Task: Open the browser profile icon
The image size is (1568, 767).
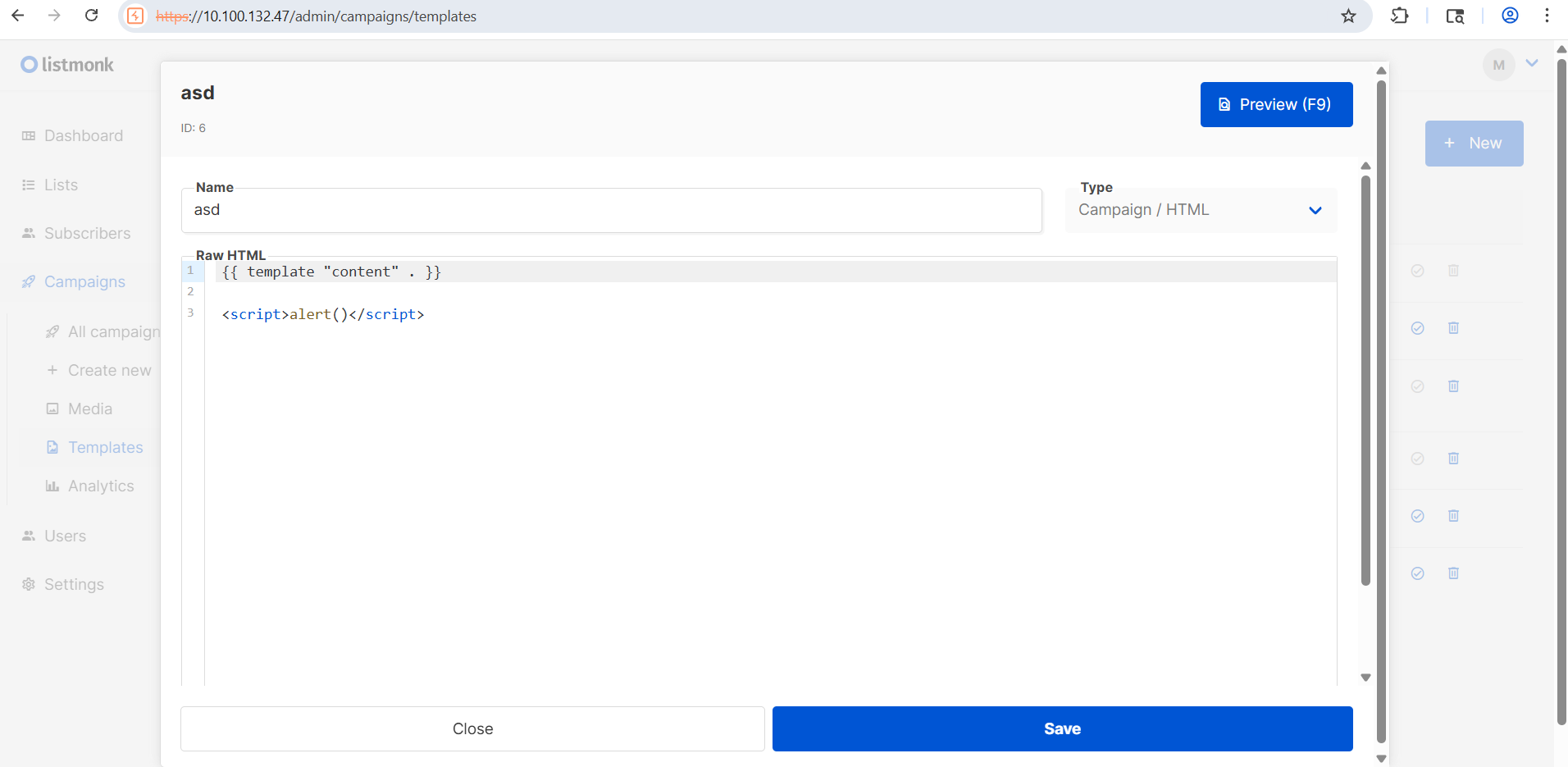Action: tap(1510, 16)
